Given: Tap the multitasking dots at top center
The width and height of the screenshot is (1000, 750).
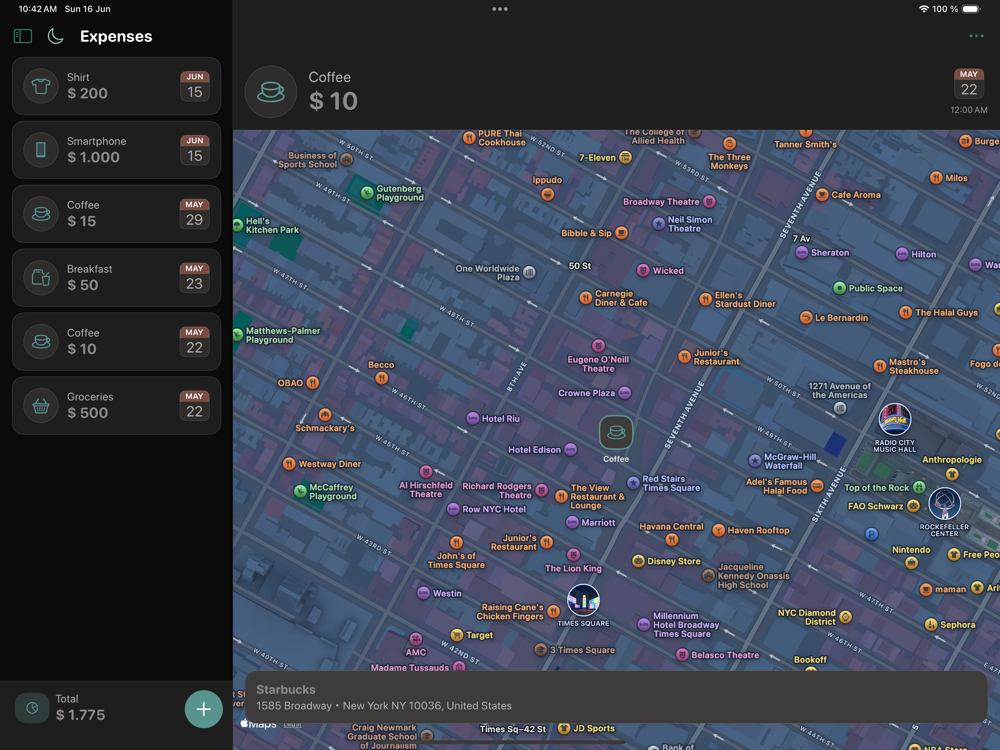Looking at the screenshot, I should [x=500, y=9].
